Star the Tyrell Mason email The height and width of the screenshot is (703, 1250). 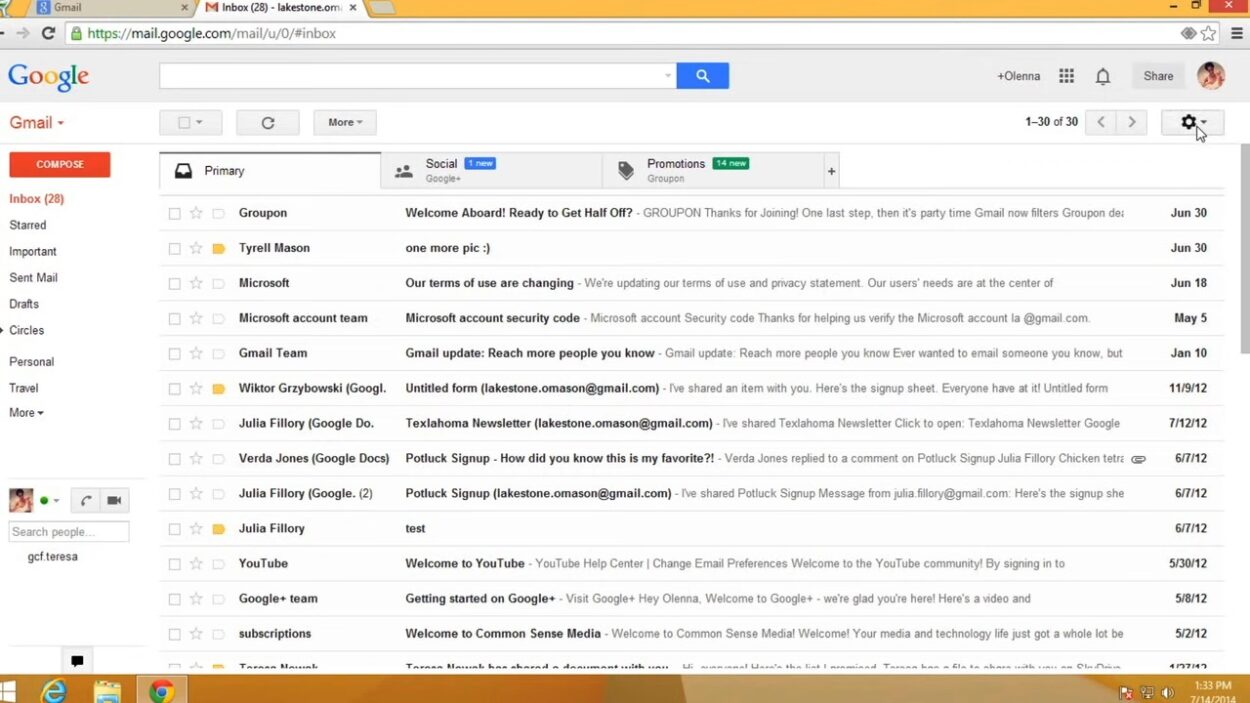coord(196,248)
